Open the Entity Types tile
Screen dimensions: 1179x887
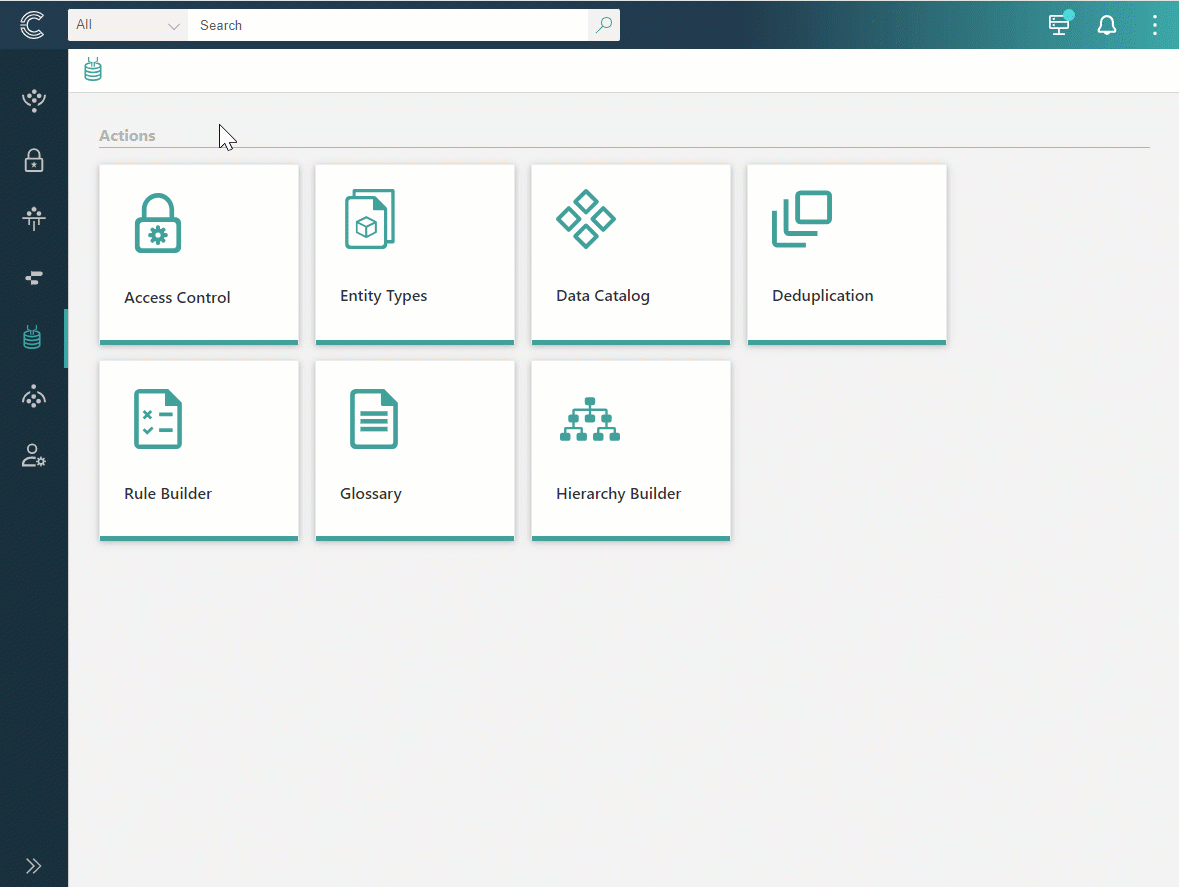pos(414,252)
